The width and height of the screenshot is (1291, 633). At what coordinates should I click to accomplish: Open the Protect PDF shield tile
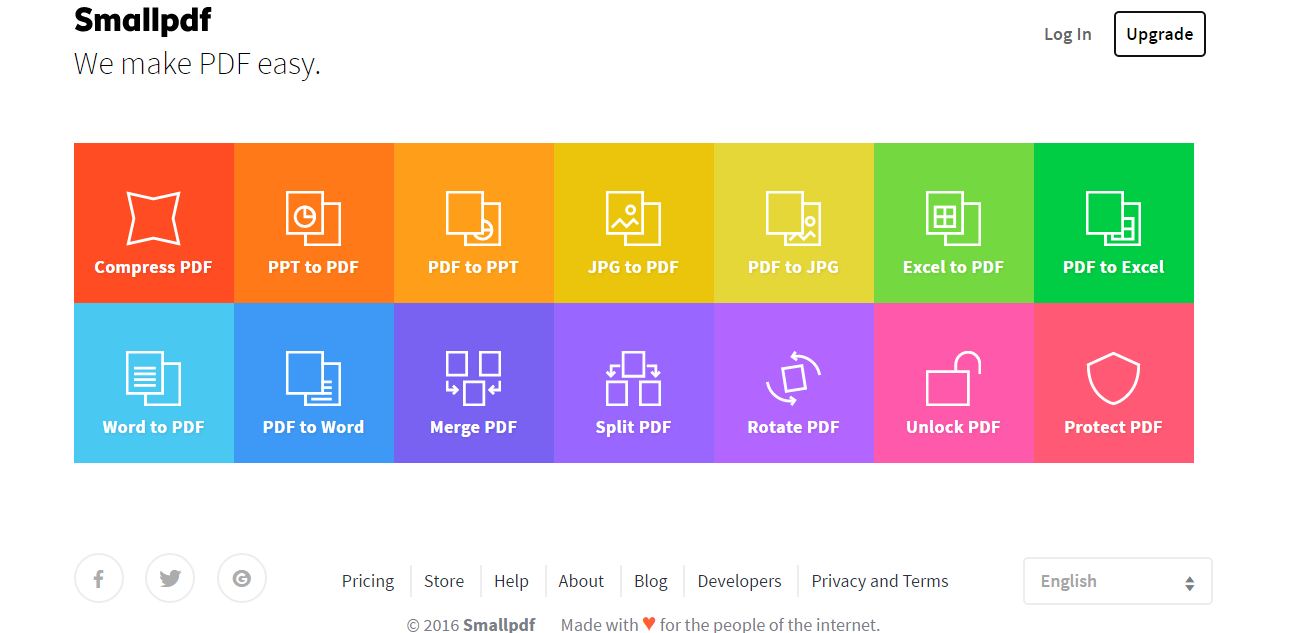pos(1114,383)
